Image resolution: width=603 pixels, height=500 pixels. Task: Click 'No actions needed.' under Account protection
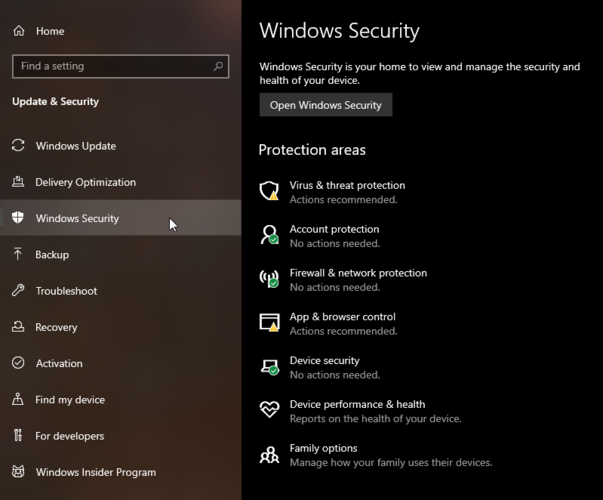(335, 243)
